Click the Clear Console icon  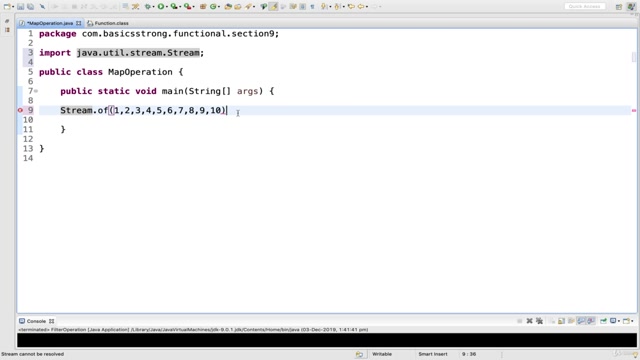point(553,321)
